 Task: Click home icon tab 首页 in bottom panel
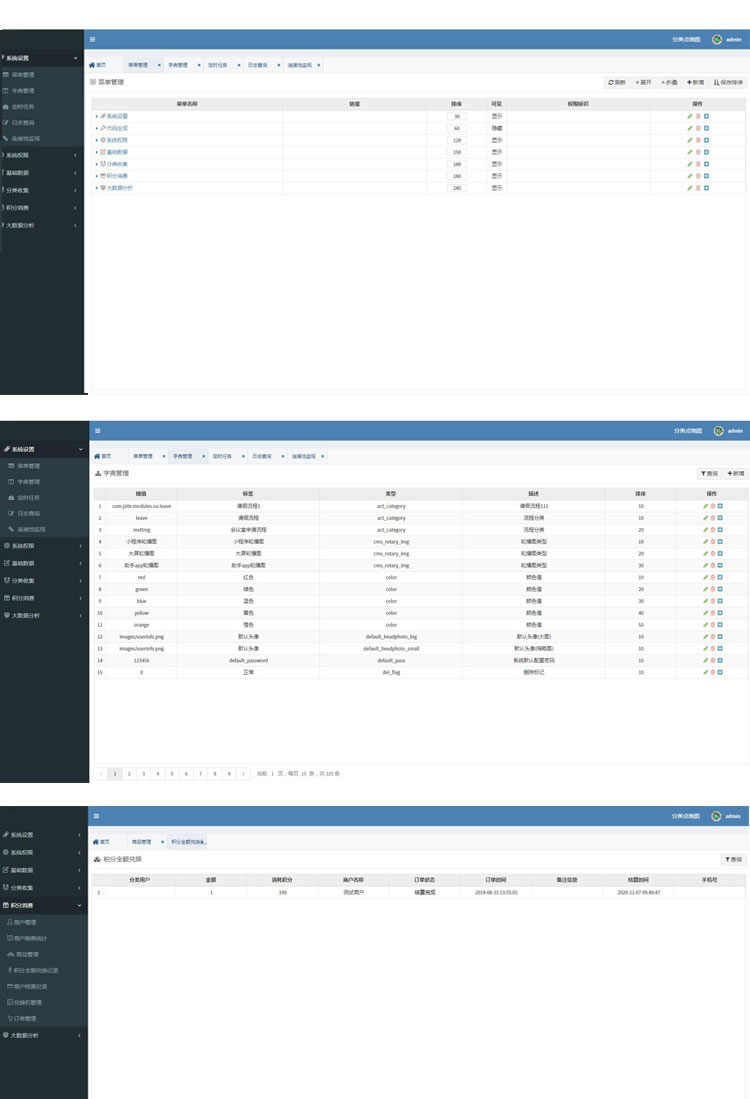coord(99,842)
